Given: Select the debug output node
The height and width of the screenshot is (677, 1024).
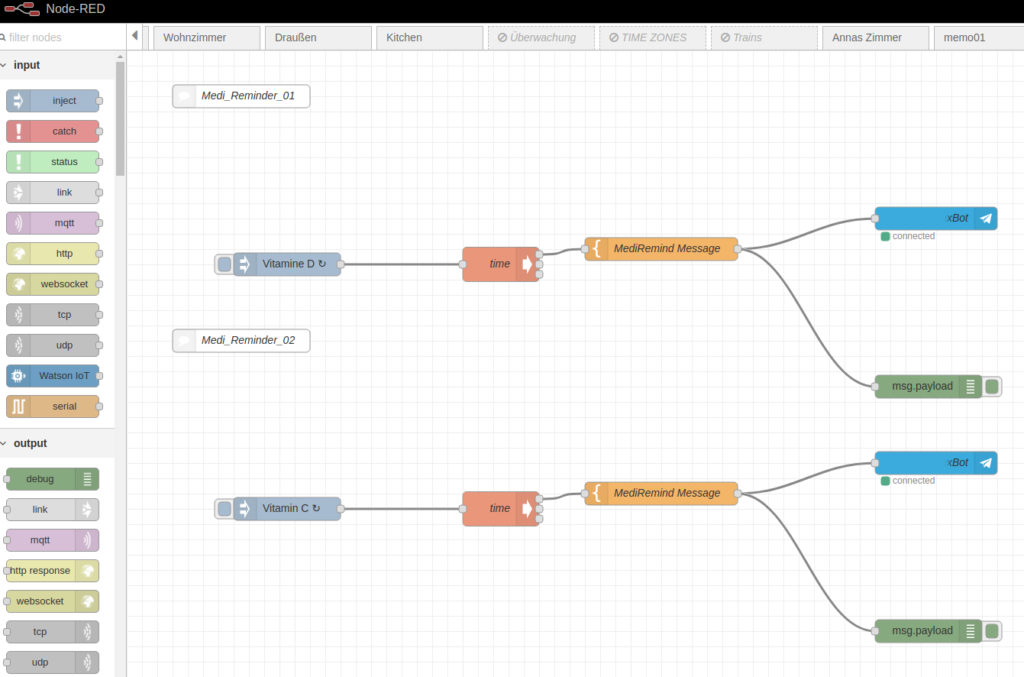Looking at the screenshot, I should pos(53,479).
